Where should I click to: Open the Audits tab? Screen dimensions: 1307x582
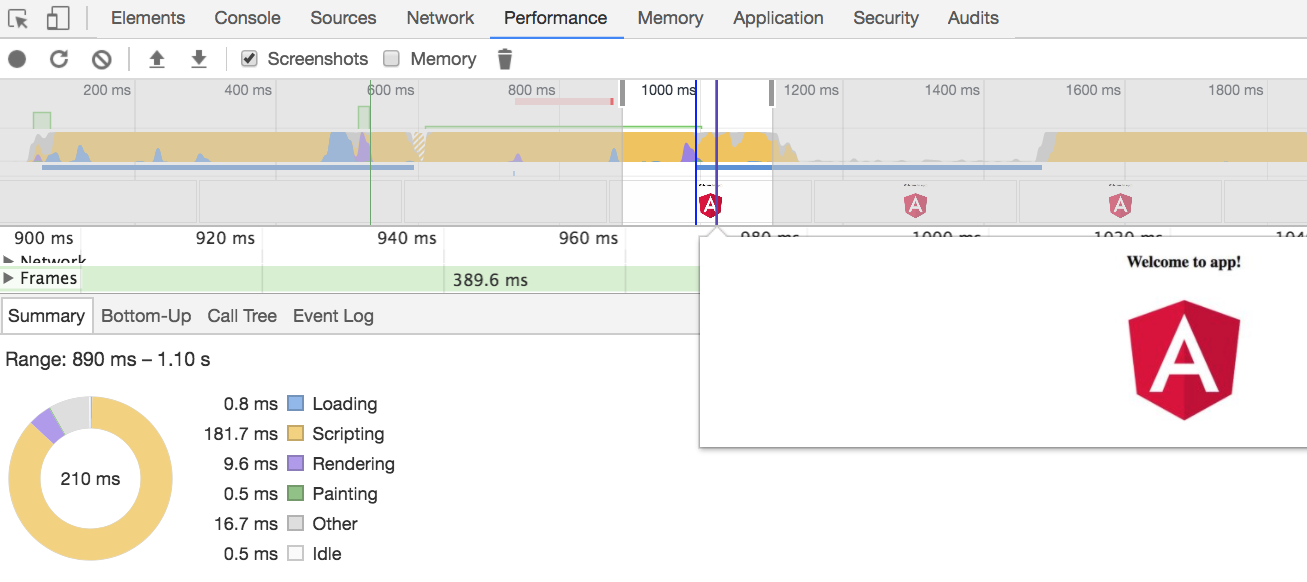click(x=973, y=18)
